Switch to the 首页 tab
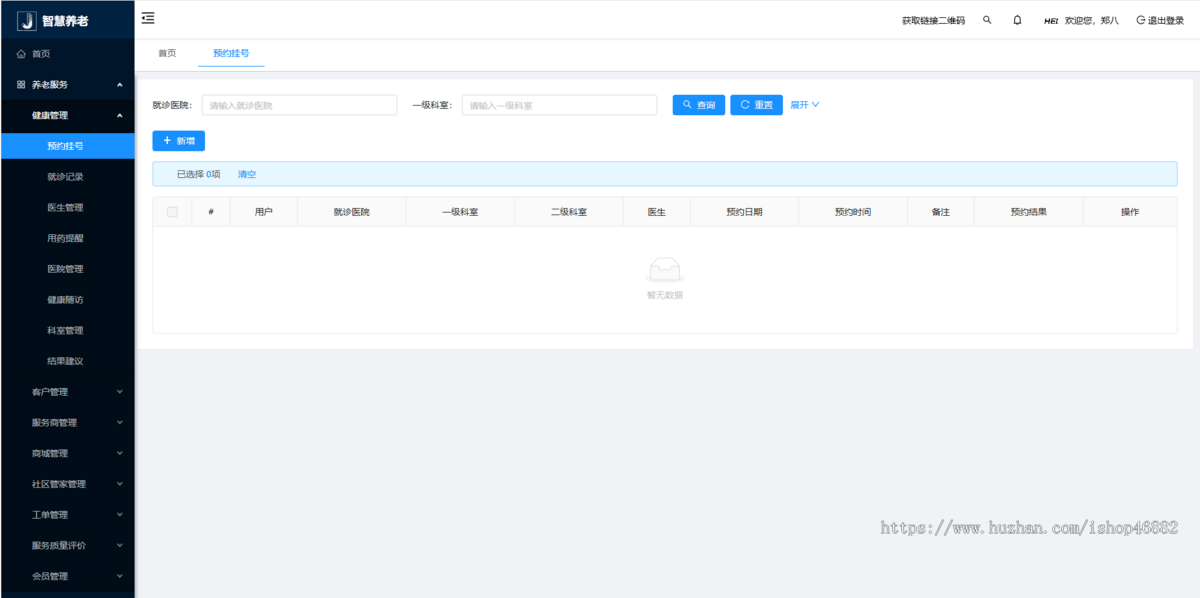The width and height of the screenshot is (1200, 598). tap(167, 53)
